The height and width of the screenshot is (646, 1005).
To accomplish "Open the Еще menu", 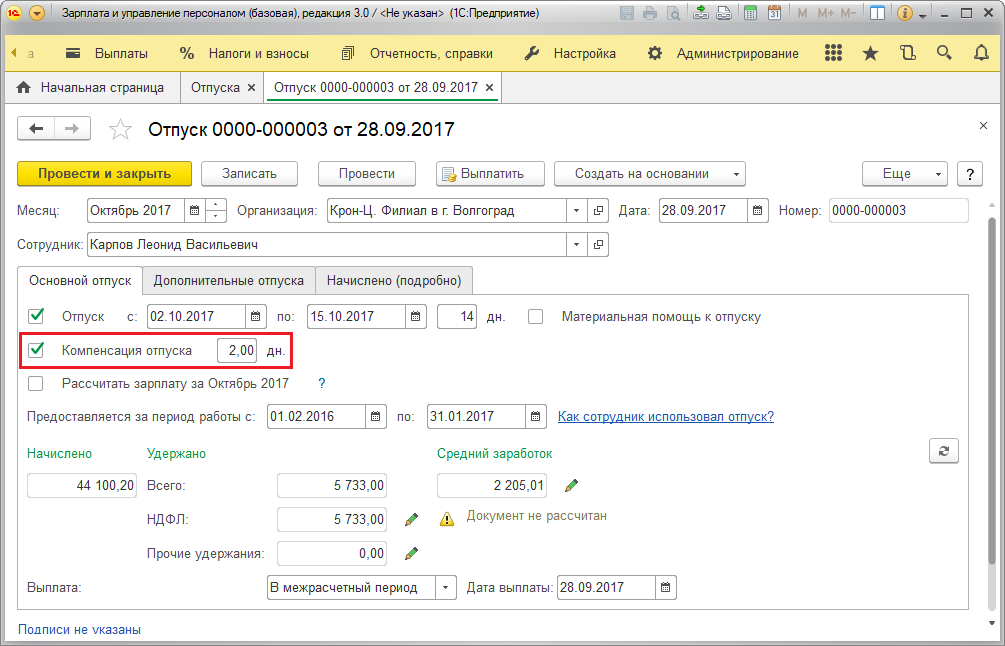I will (905, 174).
